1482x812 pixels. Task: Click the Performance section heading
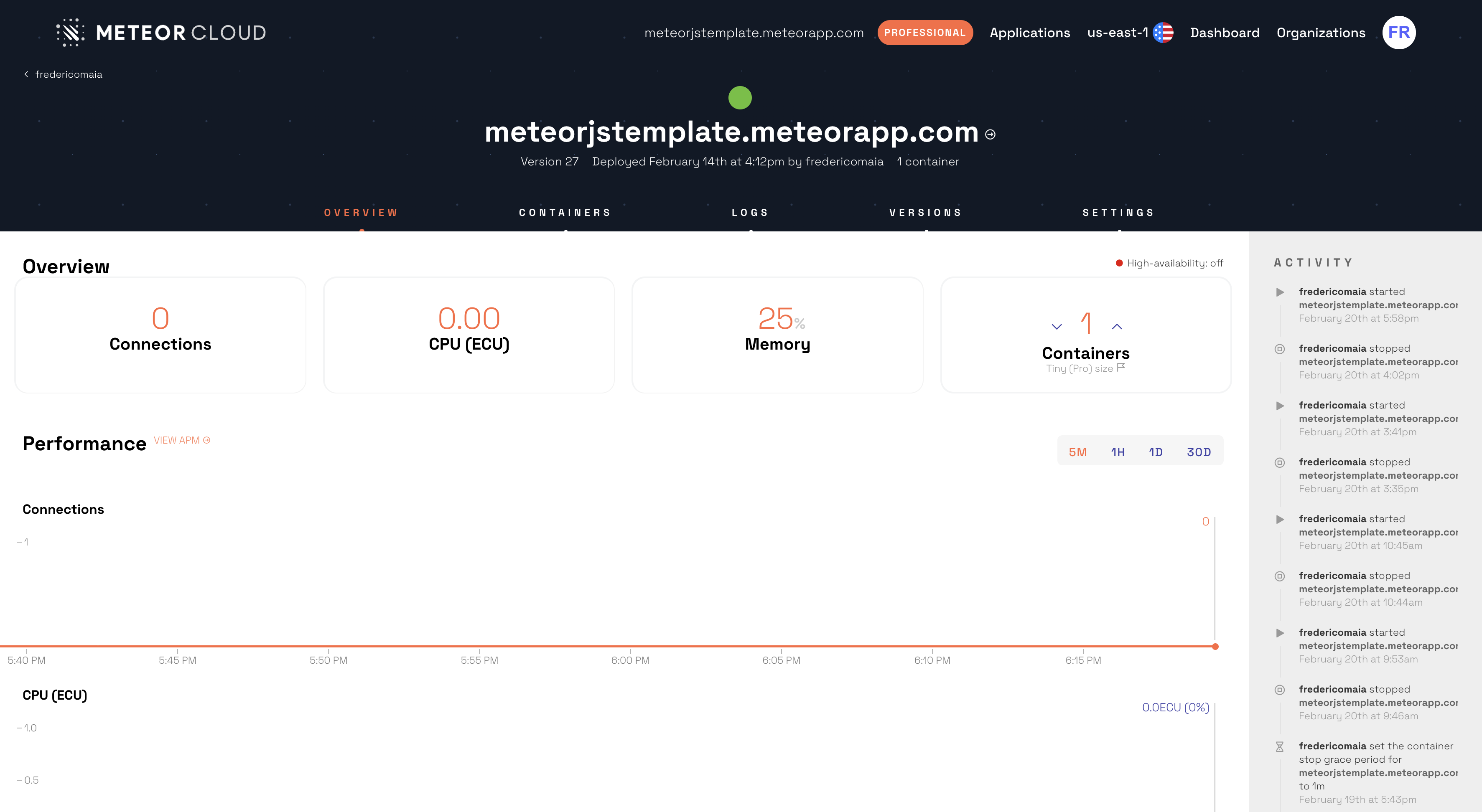pos(84,444)
